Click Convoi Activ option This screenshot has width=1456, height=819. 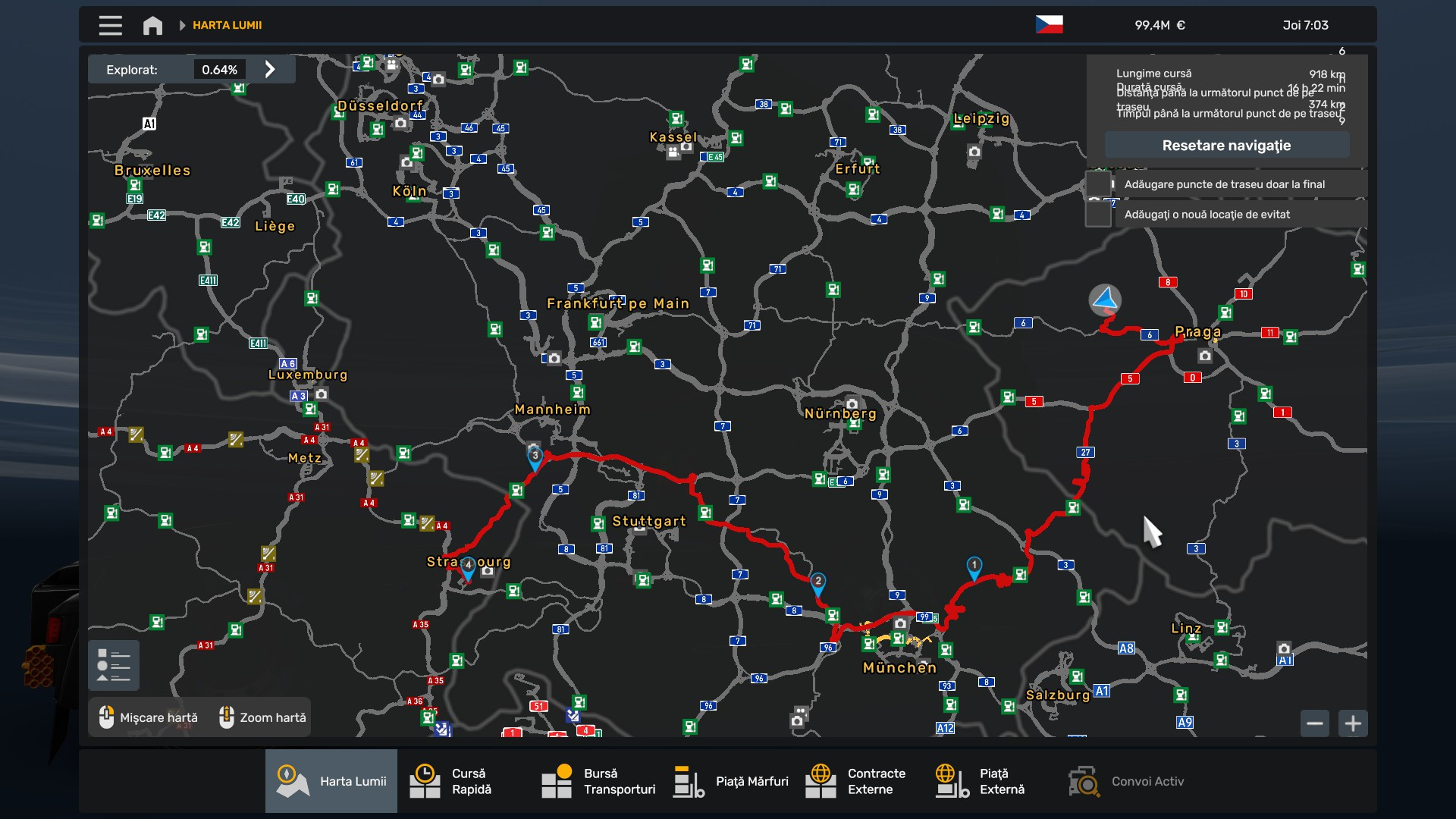(x=1128, y=781)
